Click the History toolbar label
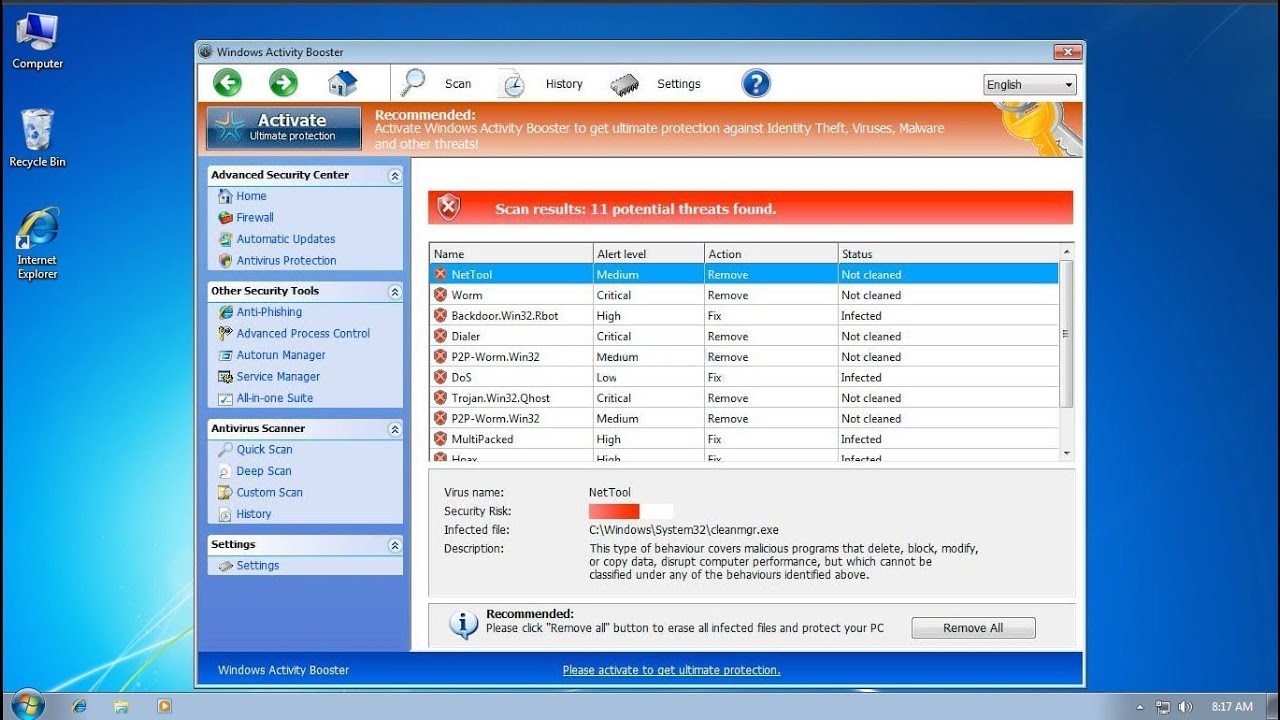Screen dimensions: 1280x720 click(564, 84)
